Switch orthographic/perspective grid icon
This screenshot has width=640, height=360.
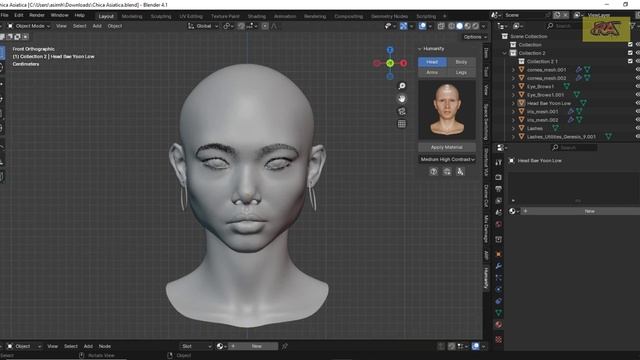402,124
